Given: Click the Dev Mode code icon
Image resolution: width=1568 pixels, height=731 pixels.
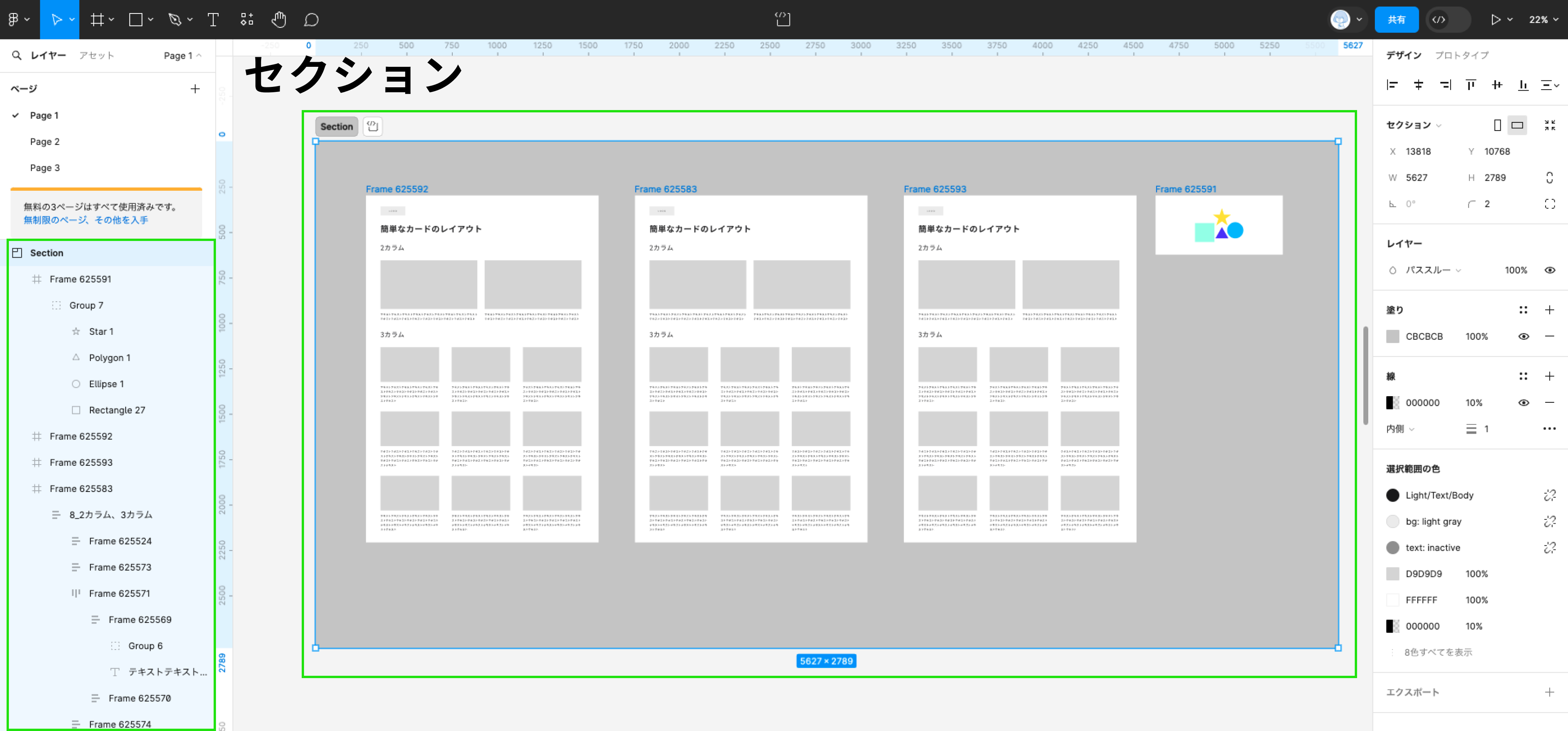Looking at the screenshot, I should (1440, 19).
